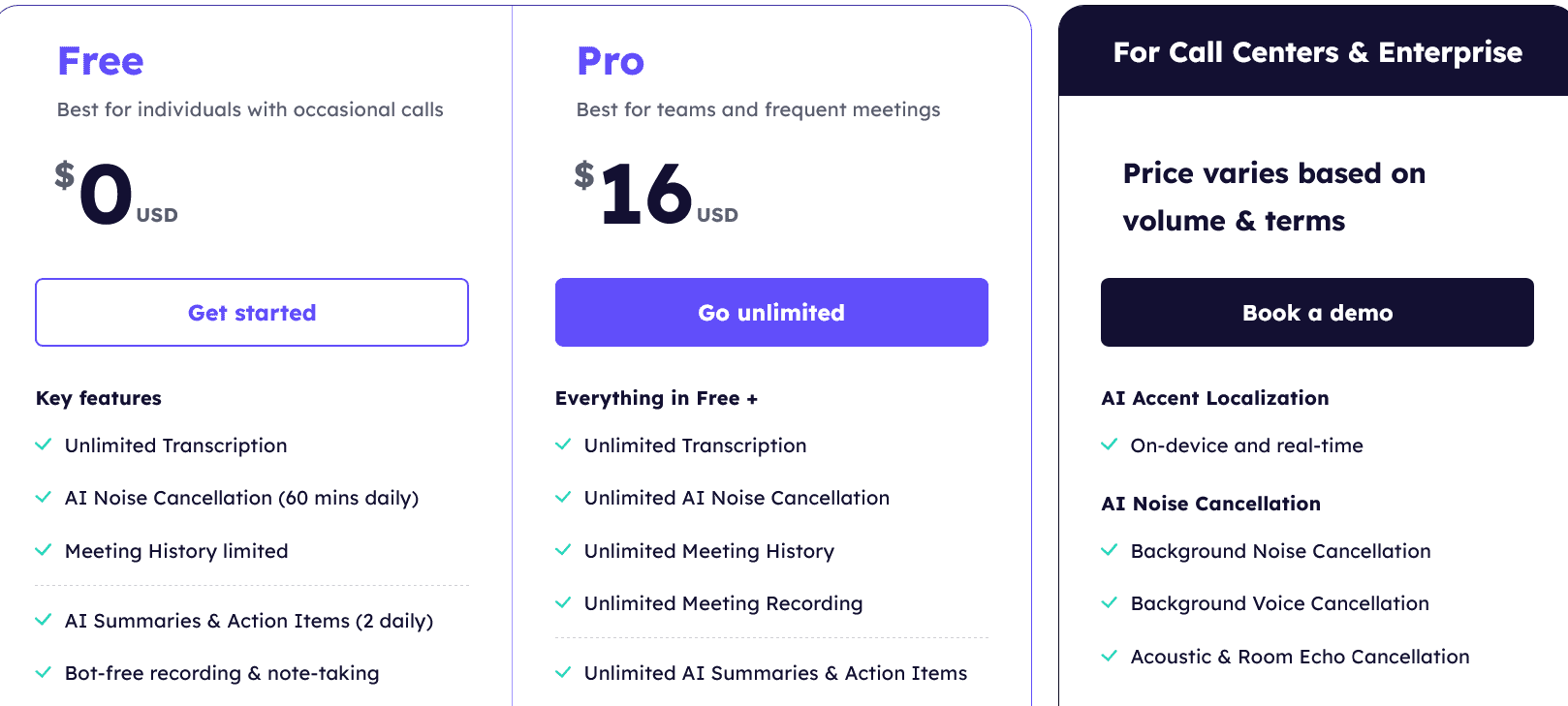The width and height of the screenshot is (1568, 706).
Task: Click the Unlimited Meeting History feature text
Action: (x=709, y=551)
